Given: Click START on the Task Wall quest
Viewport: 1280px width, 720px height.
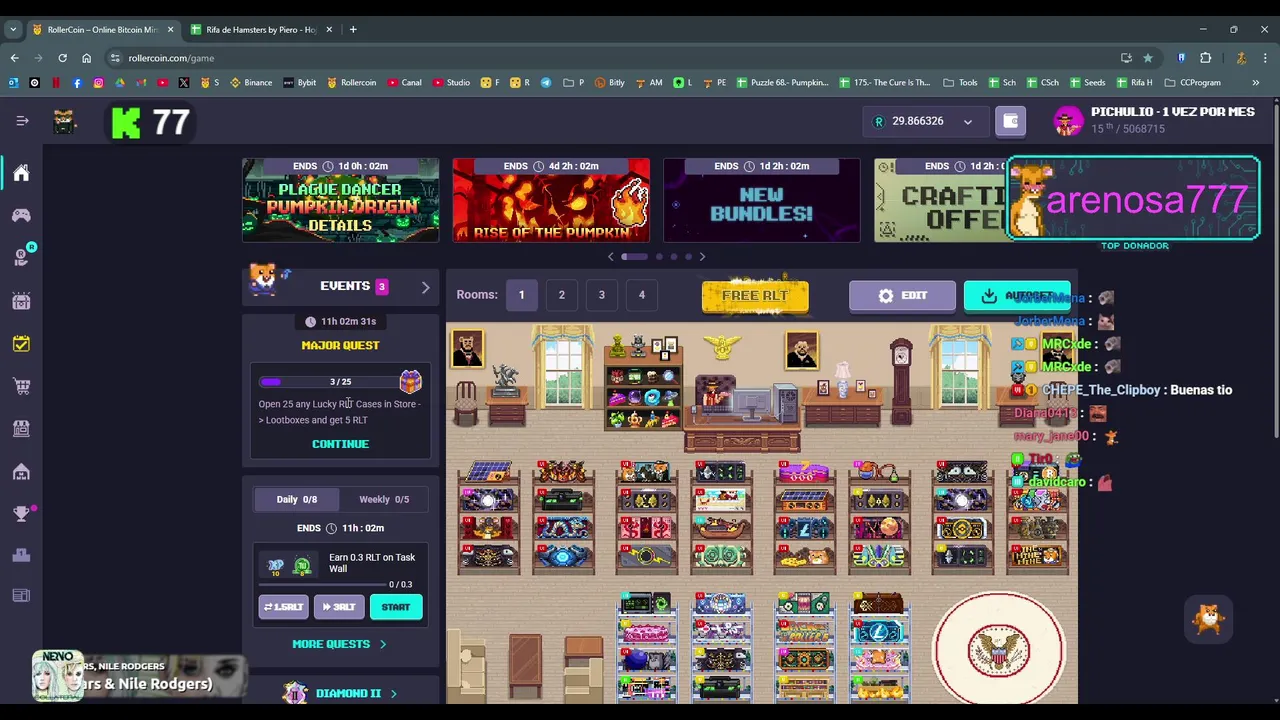Looking at the screenshot, I should click(396, 607).
